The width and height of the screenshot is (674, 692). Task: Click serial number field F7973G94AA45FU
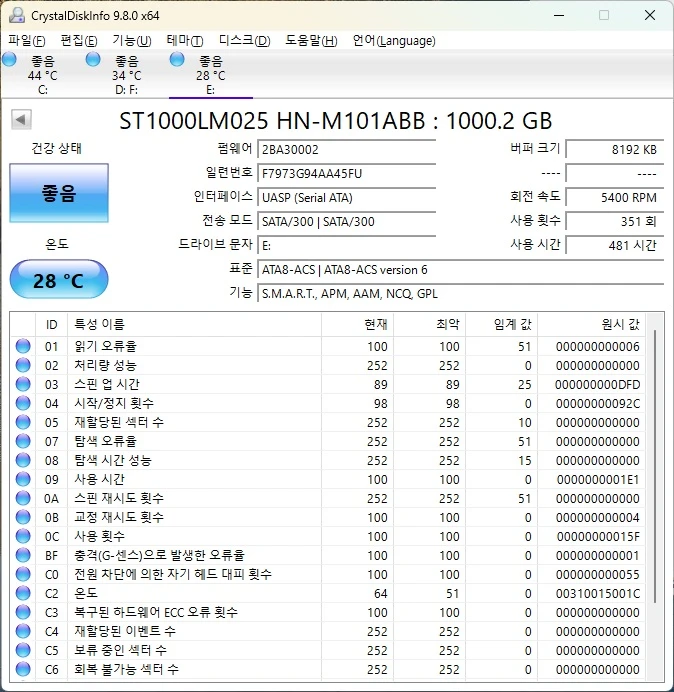(346, 173)
